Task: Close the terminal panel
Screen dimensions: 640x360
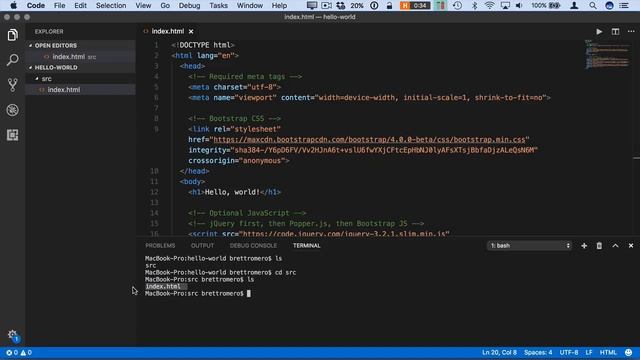Action: tap(631, 246)
